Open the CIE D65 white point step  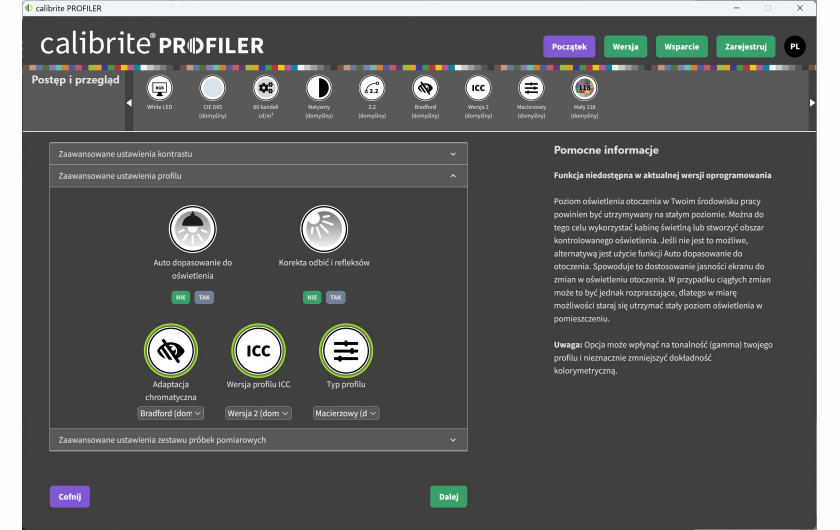(213, 88)
